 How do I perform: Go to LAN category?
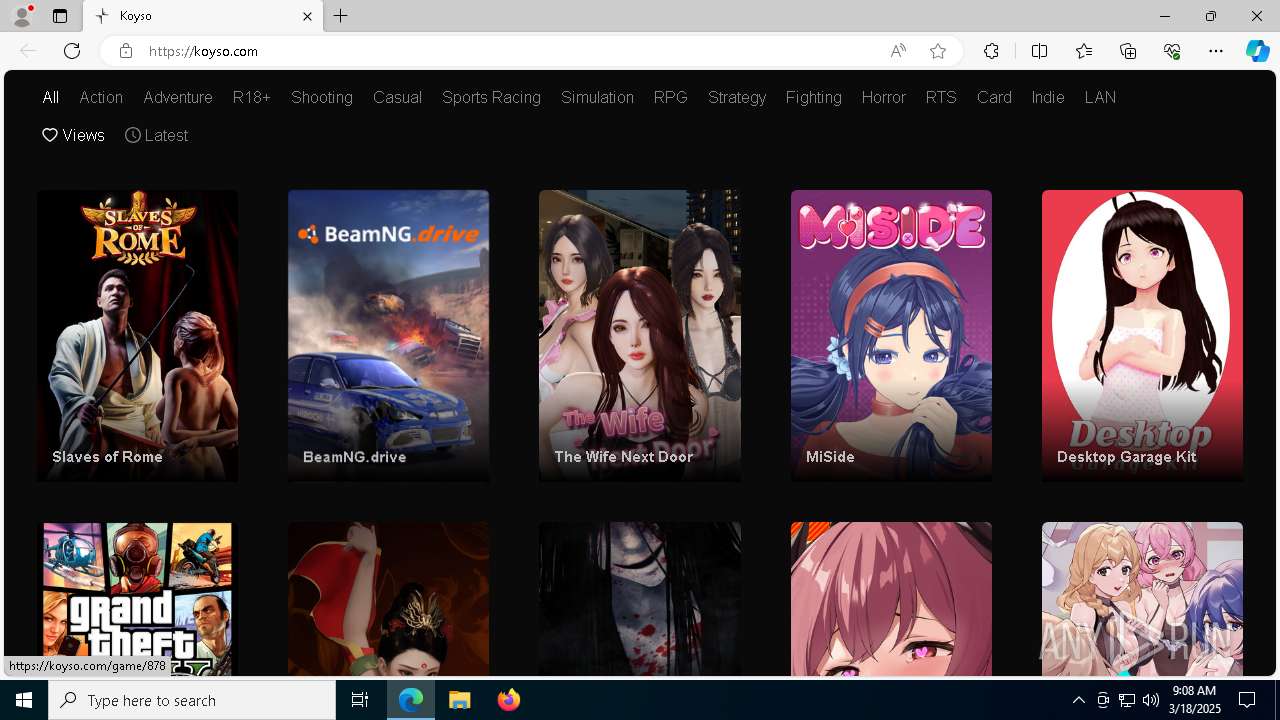1100,97
